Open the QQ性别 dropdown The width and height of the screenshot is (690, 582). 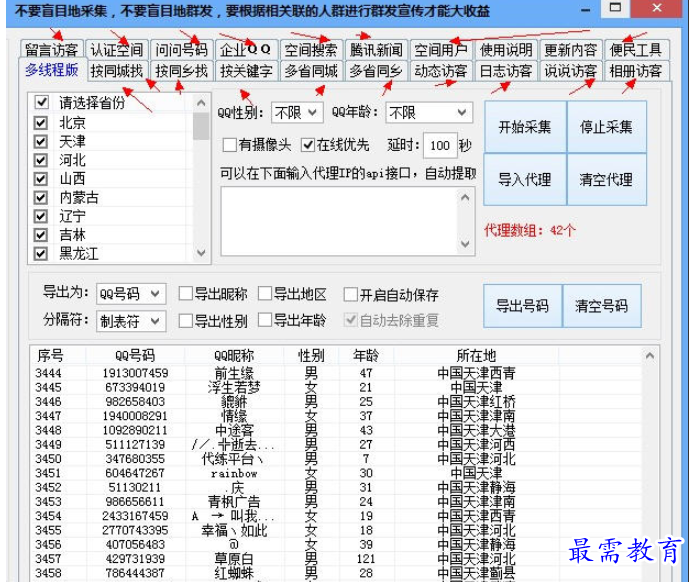click(x=297, y=113)
